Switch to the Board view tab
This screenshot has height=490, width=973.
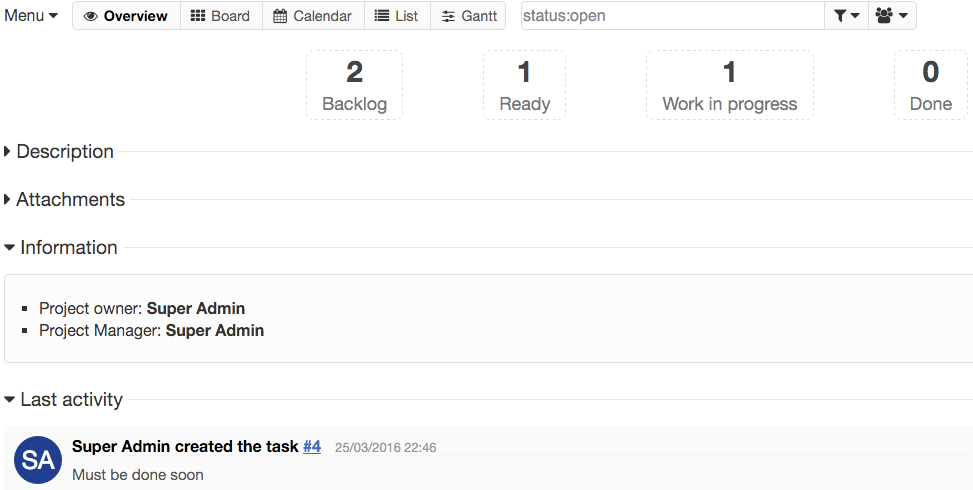pyautogui.click(x=221, y=16)
